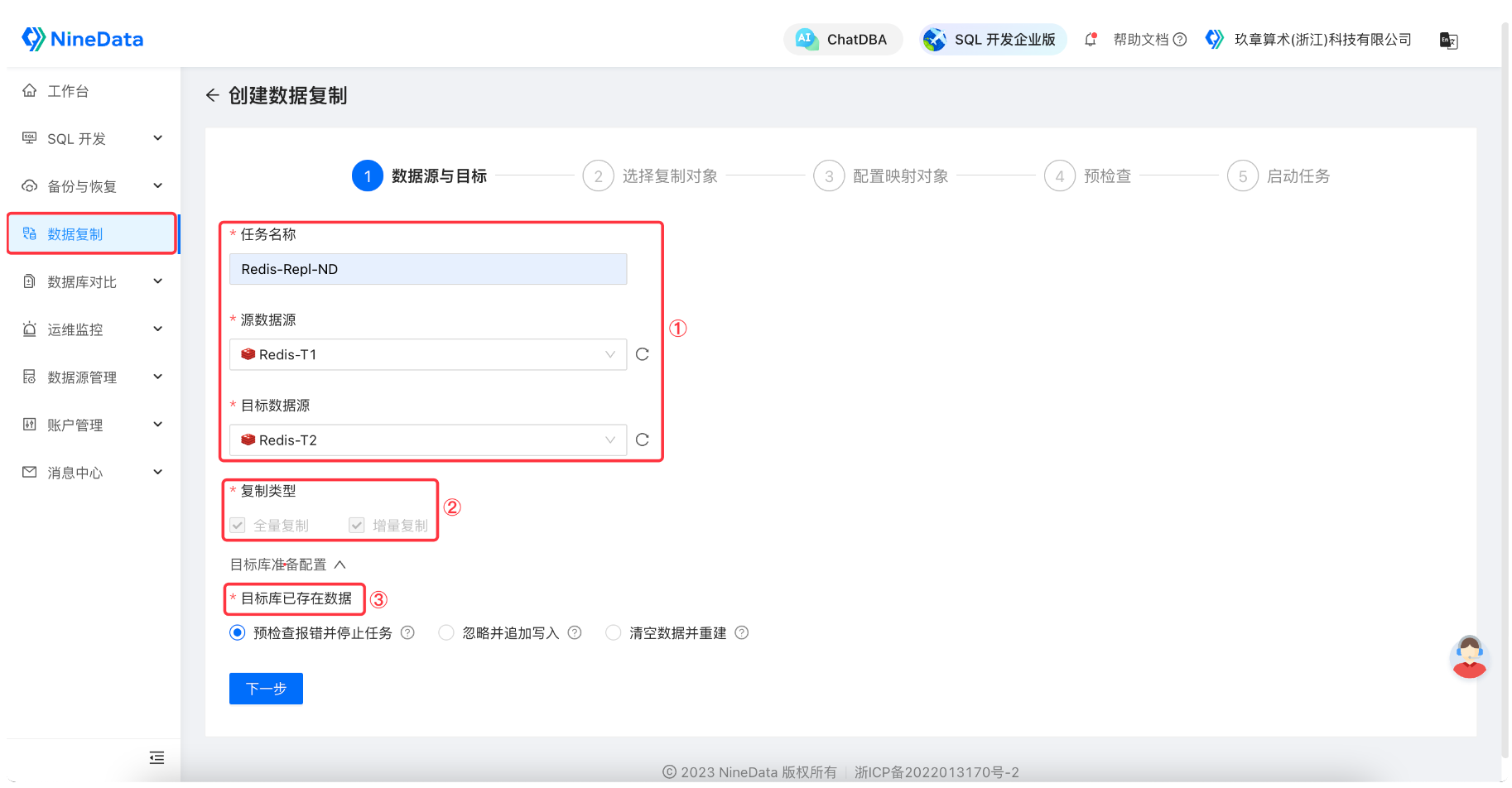Show help for 清空数据并重建
Viewport: 1512px width, 788px height.
tap(742, 632)
